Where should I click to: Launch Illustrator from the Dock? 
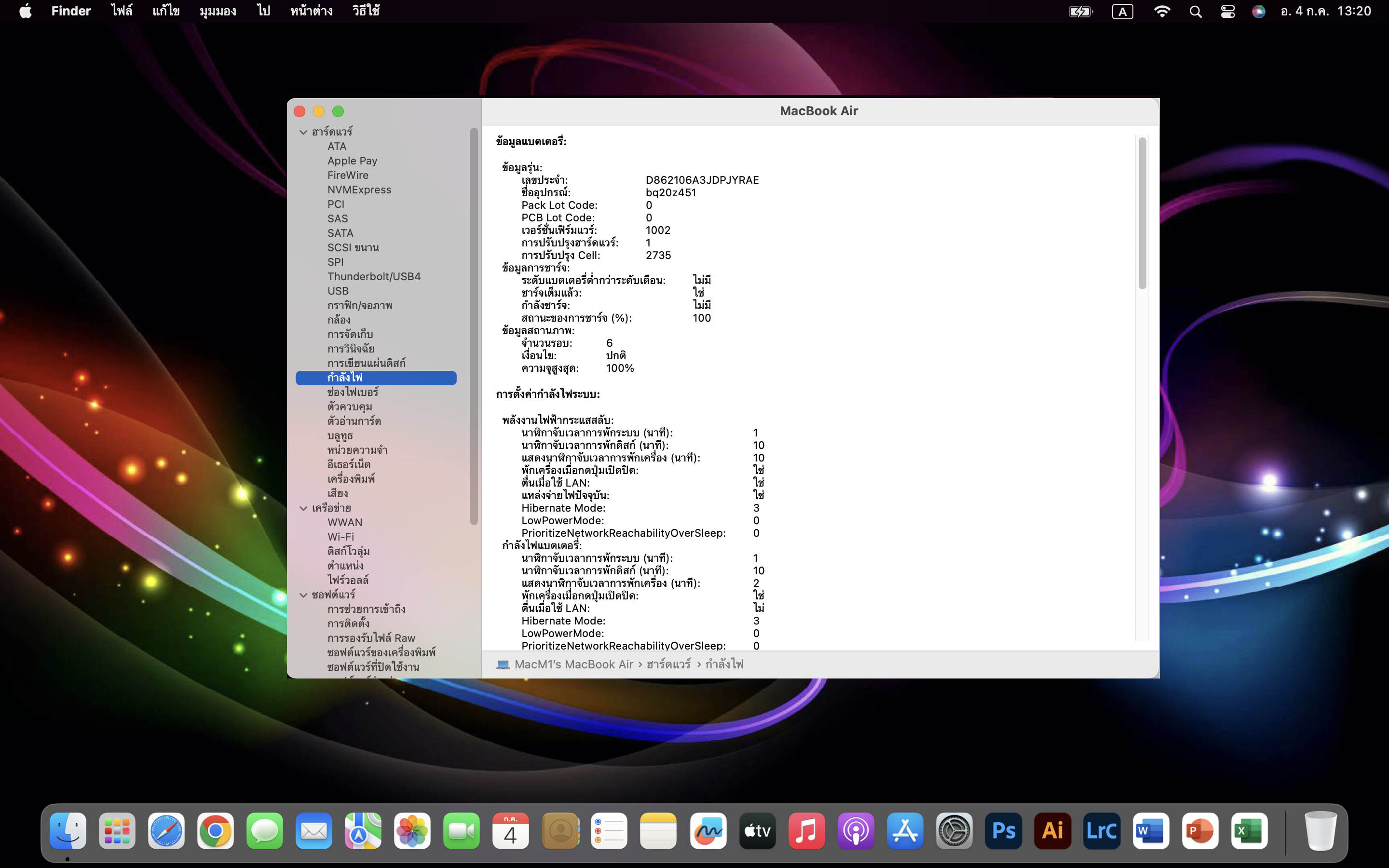pyautogui.click(x=1052, y=831)
